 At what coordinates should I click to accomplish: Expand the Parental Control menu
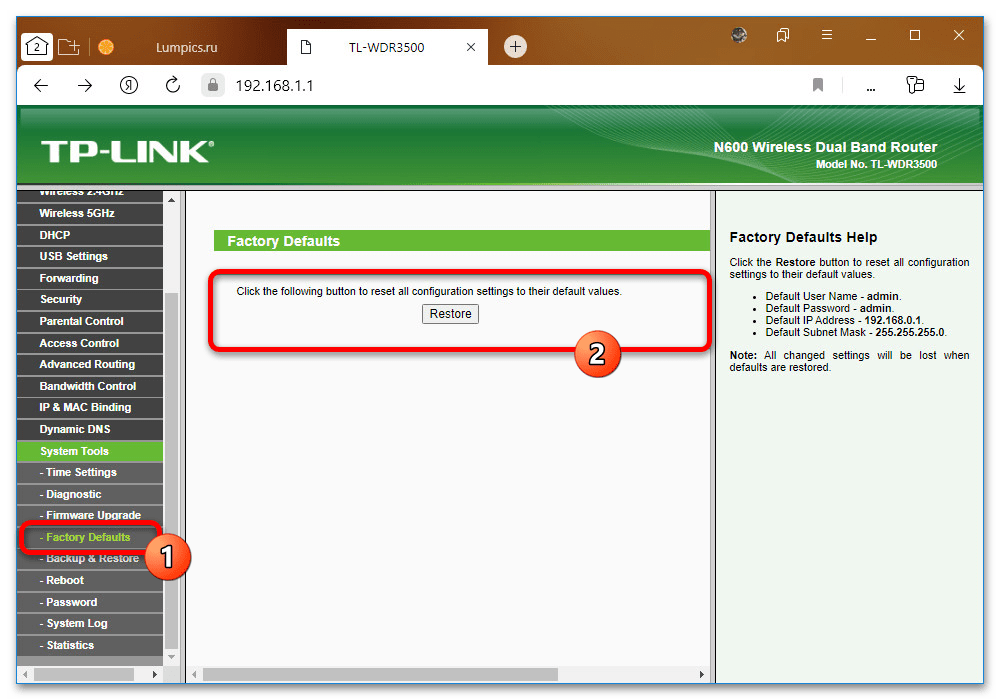tap(81, 321)
